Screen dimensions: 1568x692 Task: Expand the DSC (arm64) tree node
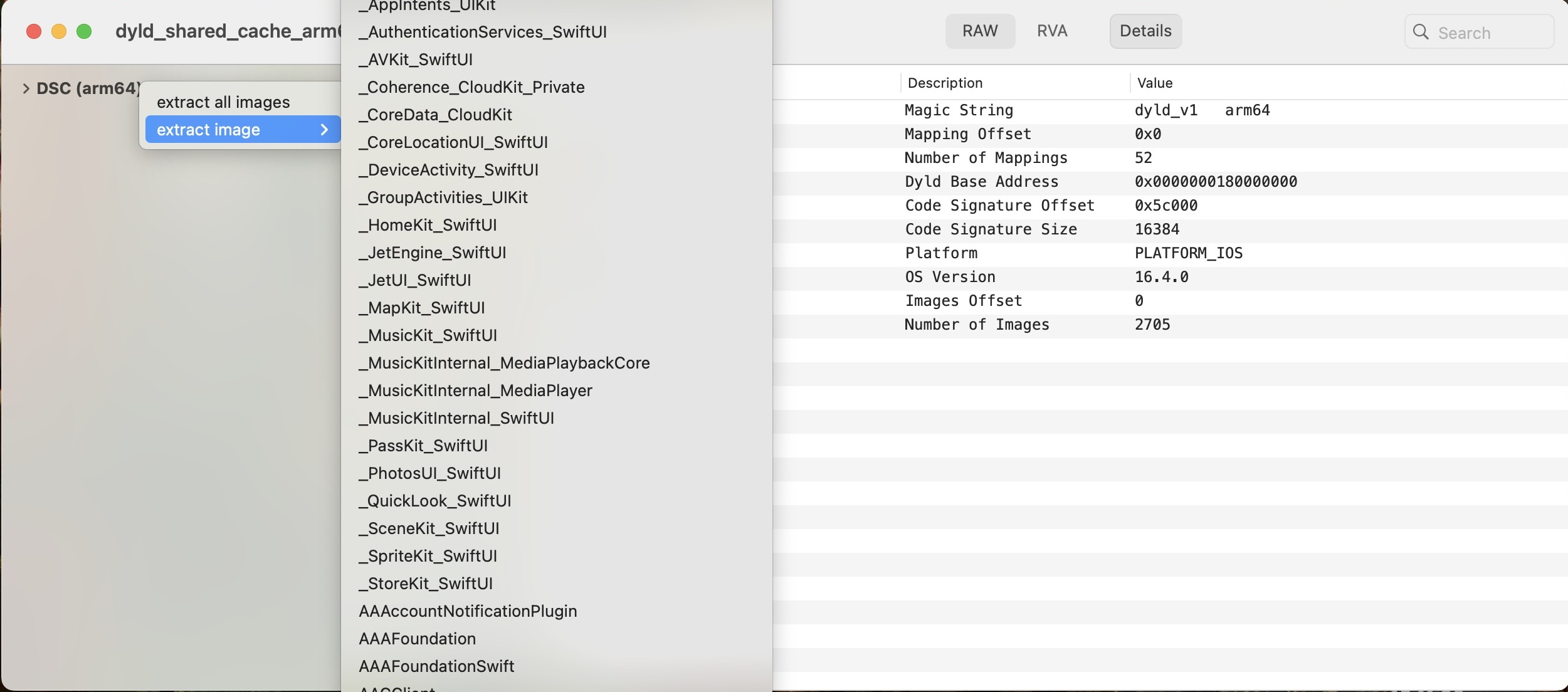tap(26, 88)
